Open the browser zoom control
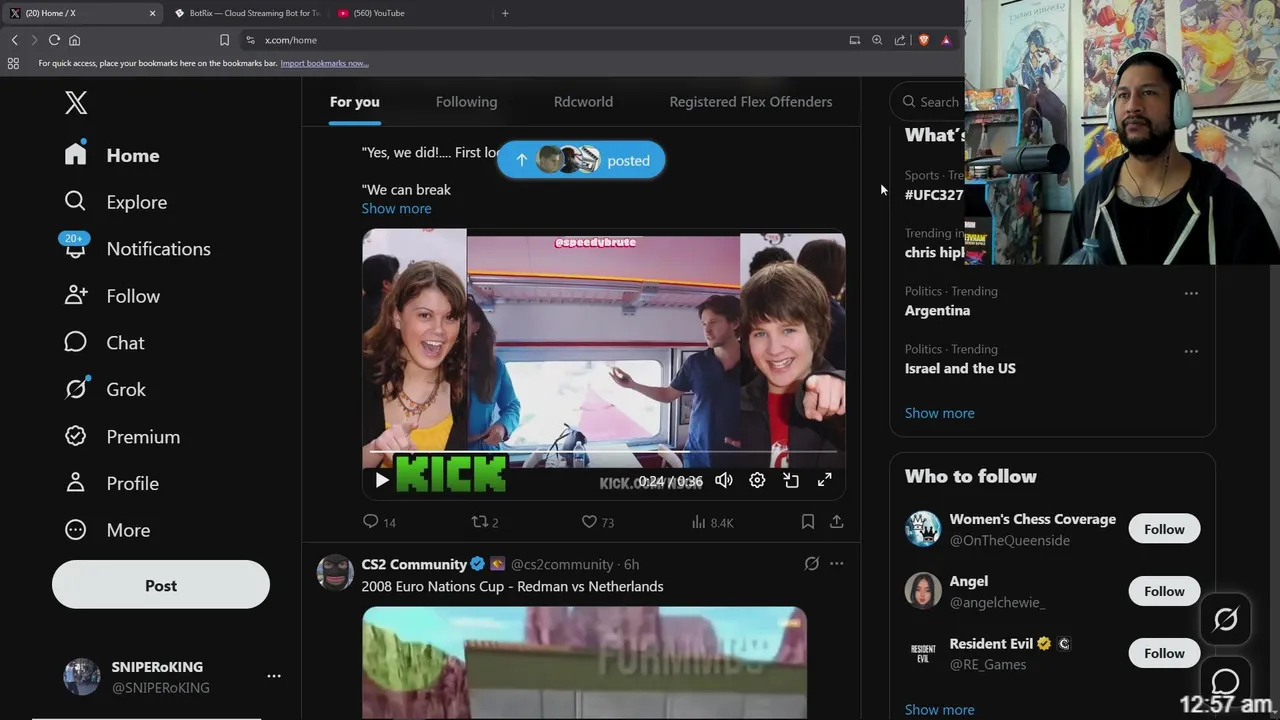 click(x=877, y=40)
